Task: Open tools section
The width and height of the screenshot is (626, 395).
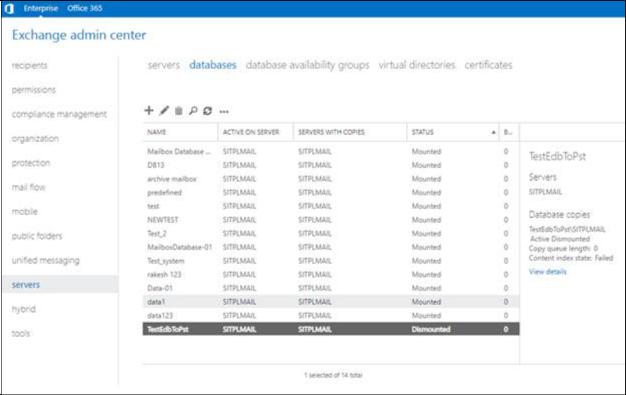Action: click(x=21, y=333)
